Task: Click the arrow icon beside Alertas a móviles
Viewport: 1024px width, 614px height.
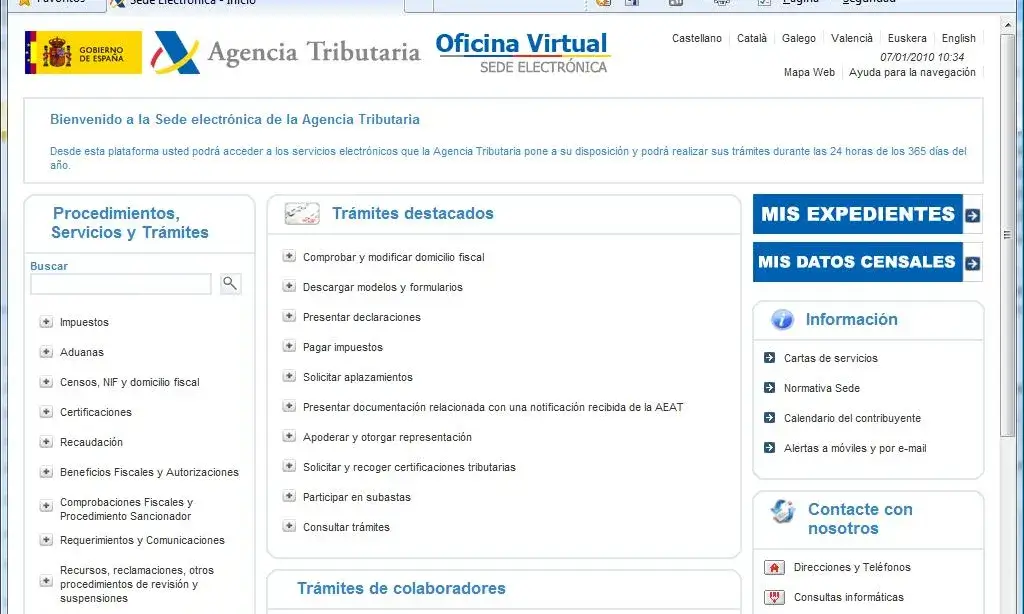Action: 769,447
